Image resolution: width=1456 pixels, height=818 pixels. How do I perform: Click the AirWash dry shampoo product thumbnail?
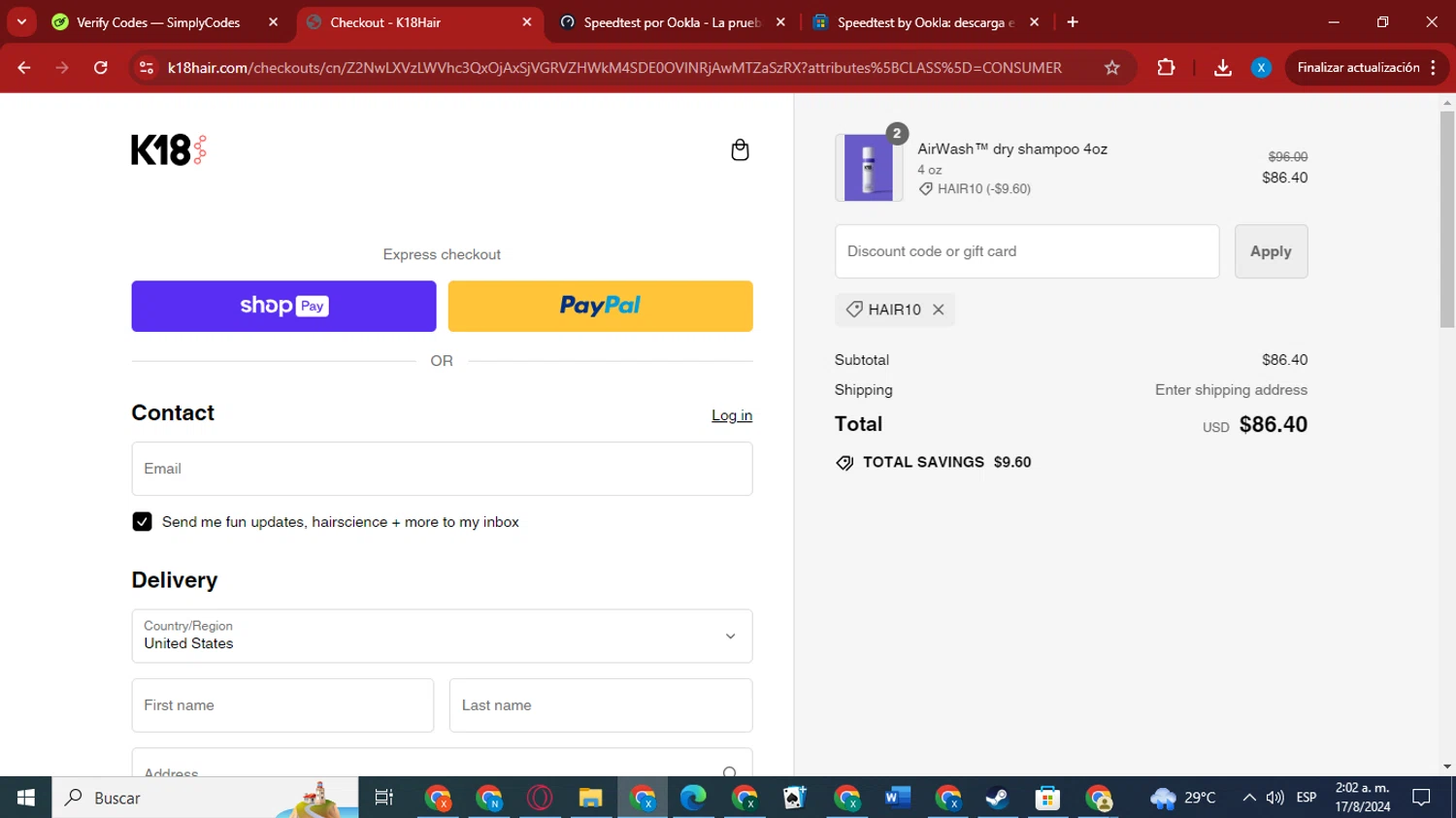click(x=869, y=168)
